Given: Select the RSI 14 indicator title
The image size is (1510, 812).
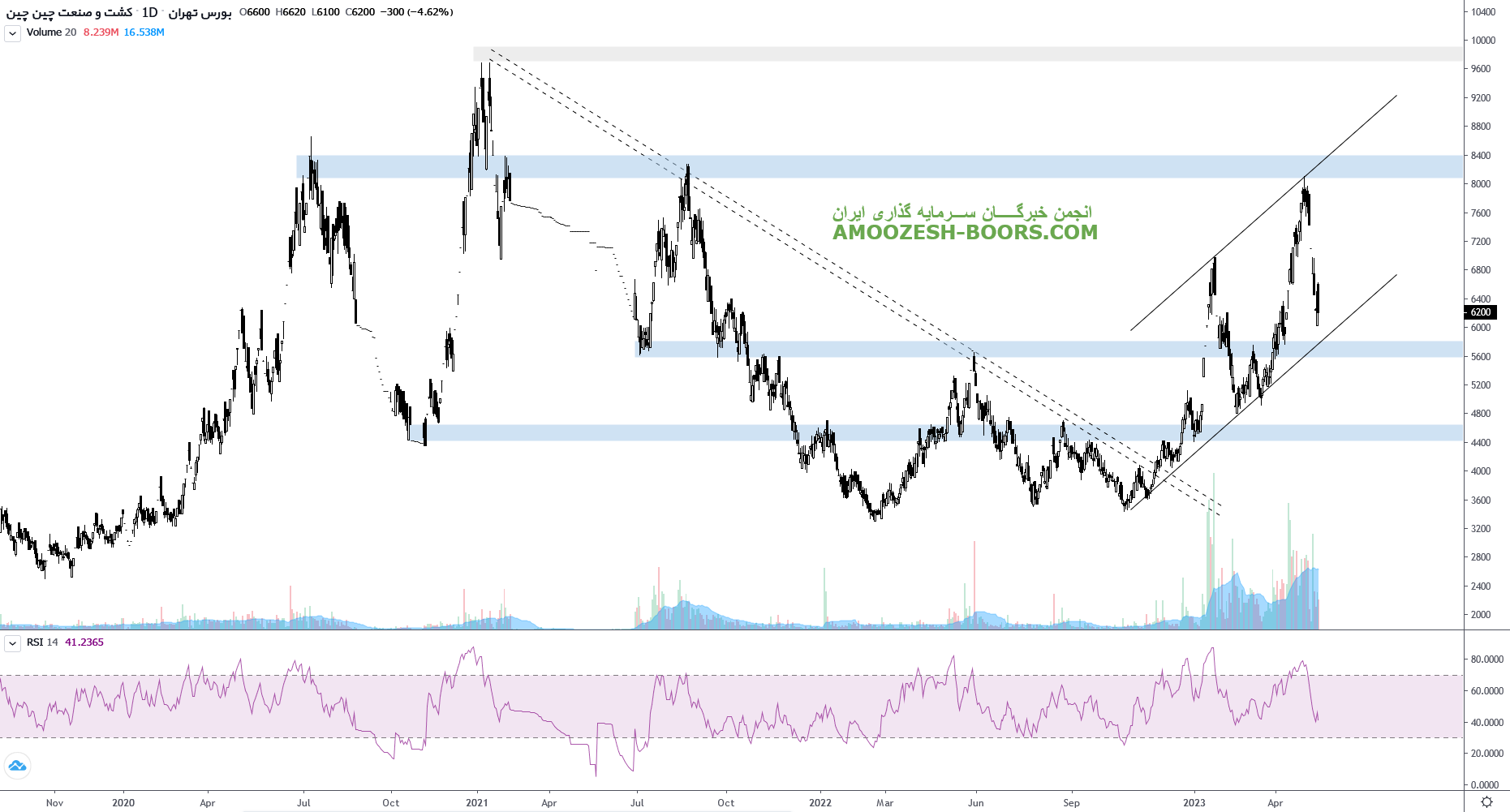Looking at the screenshot, I should 42,642.
